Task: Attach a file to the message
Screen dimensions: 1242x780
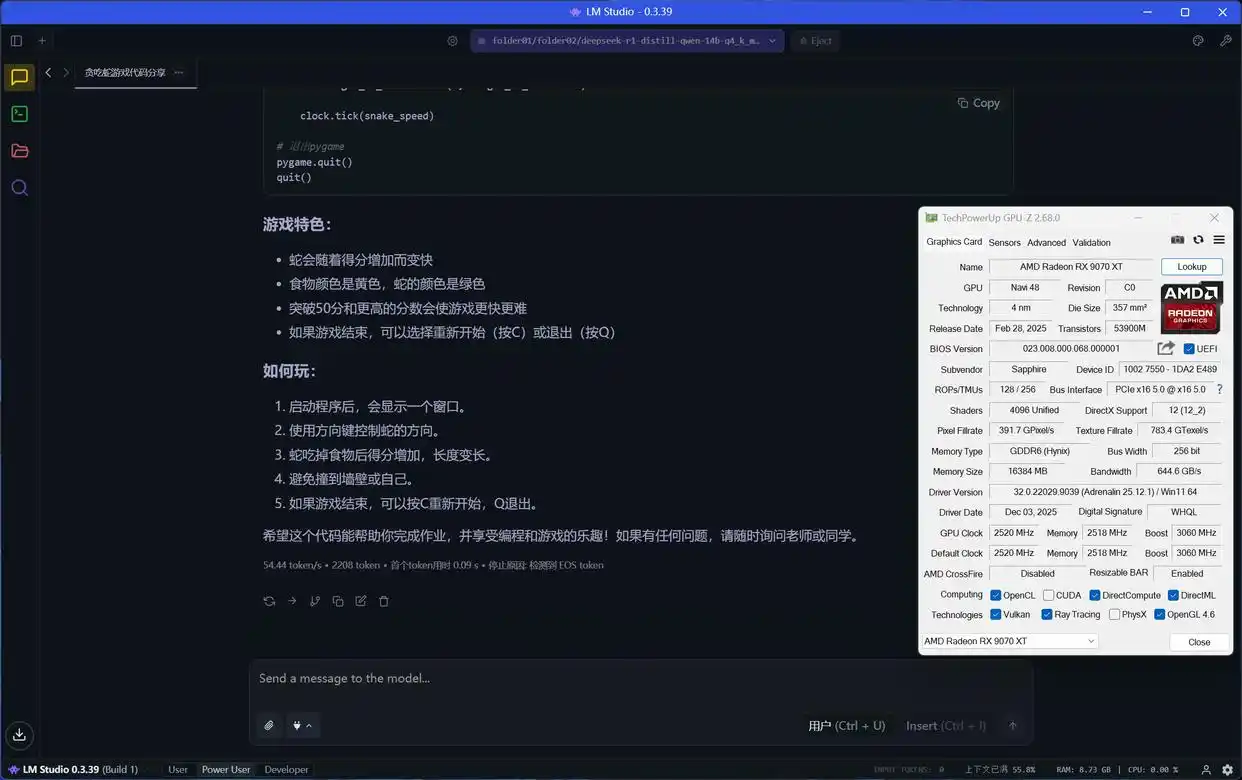Action: [268, 724]
